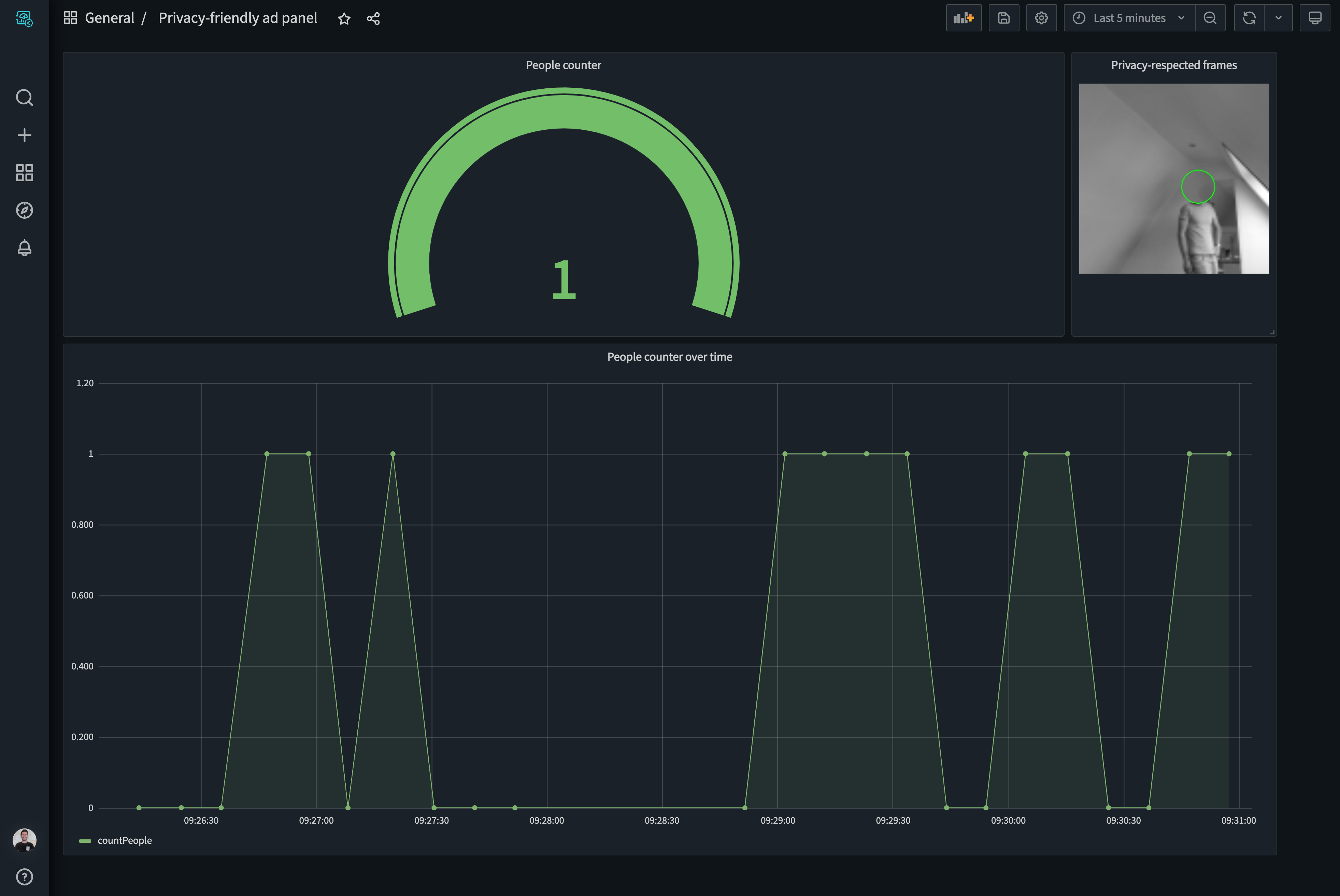1340x896 pixels.
Task: Expand the refresh interval dropdown arrow
Action: (1278, 18)
